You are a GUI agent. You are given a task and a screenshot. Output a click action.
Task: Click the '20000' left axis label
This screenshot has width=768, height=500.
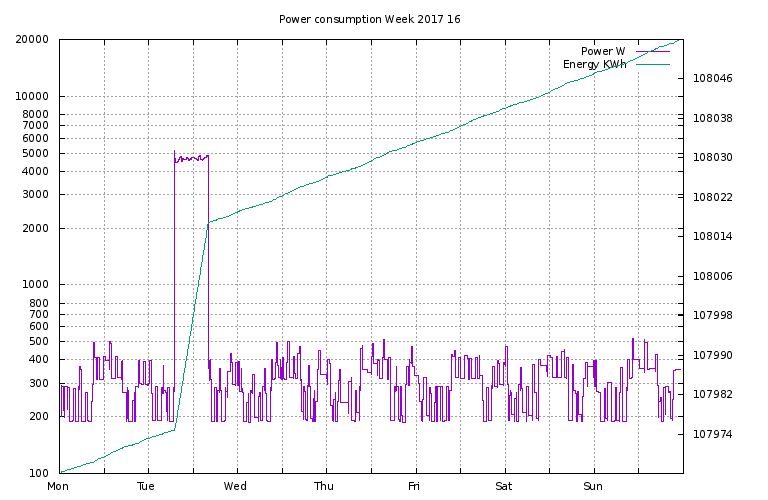point(32,39)
